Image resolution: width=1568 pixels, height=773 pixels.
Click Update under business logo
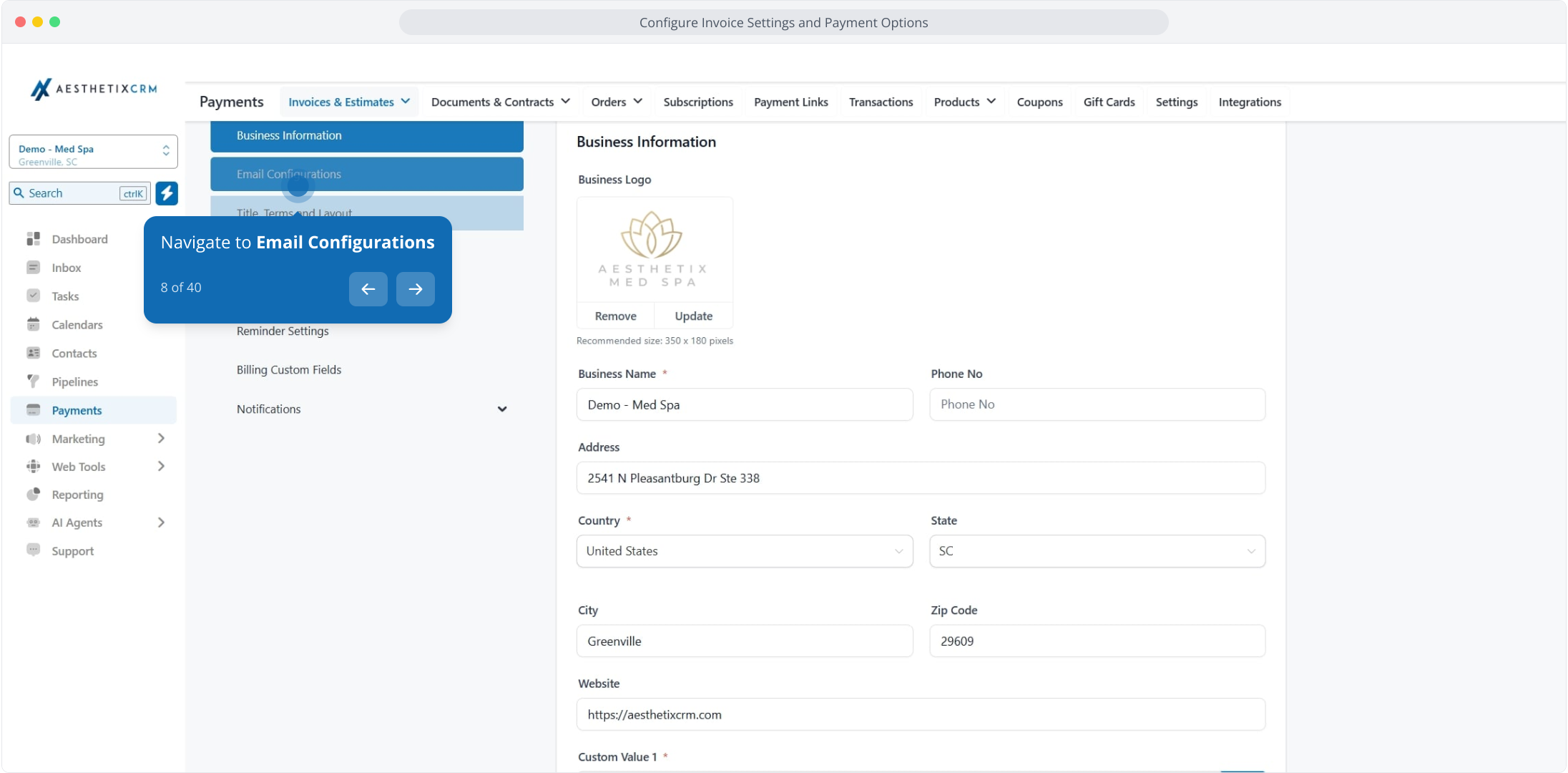tap(693, 316)
